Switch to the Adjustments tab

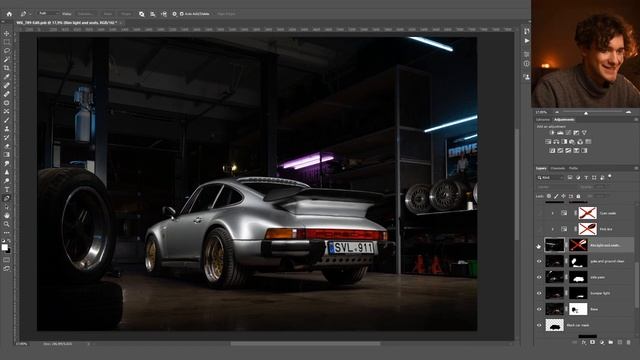click(564, 120)
